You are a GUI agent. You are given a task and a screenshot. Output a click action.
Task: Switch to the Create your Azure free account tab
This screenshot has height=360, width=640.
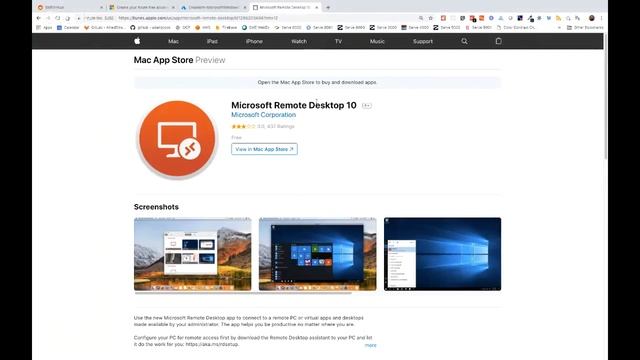click(x=142, y=7)
